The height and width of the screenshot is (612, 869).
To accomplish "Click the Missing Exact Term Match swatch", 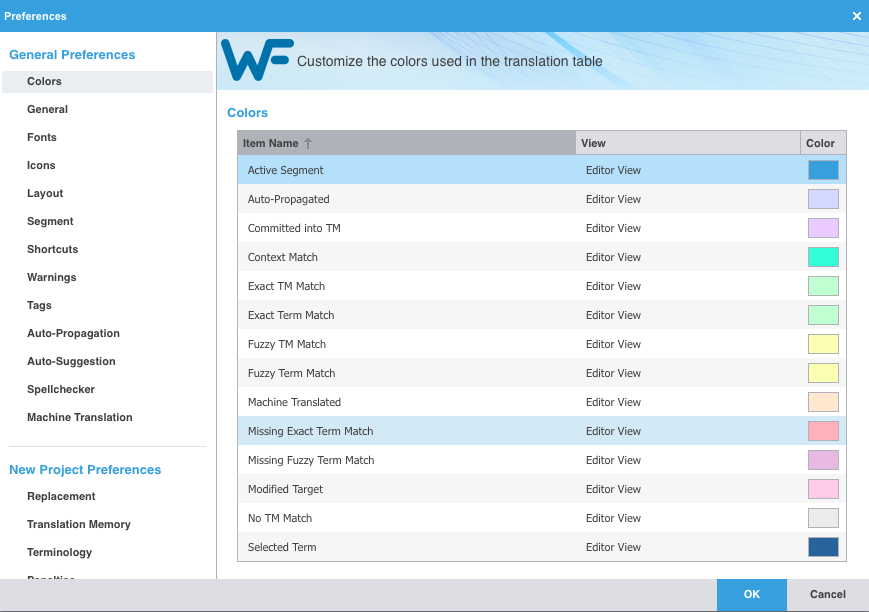I will [x=823, y=431].
